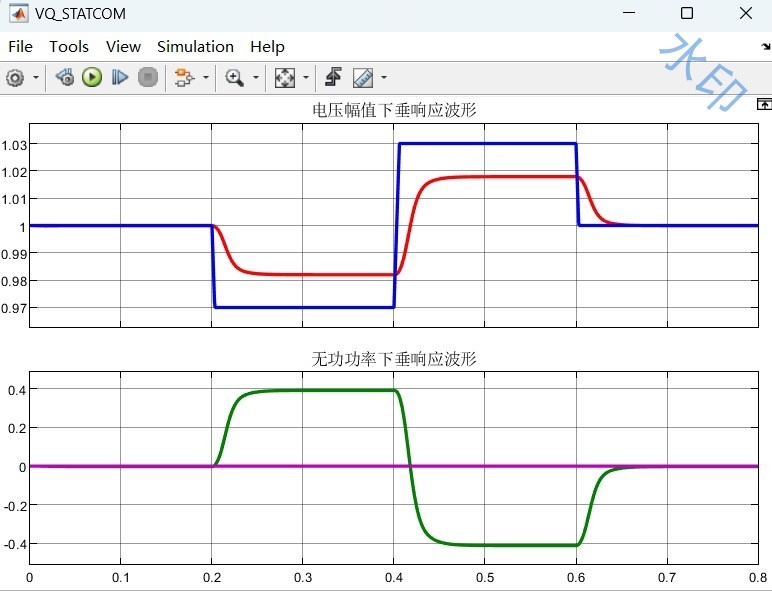Expand the Scale Axes dropdown arrow

305,77
